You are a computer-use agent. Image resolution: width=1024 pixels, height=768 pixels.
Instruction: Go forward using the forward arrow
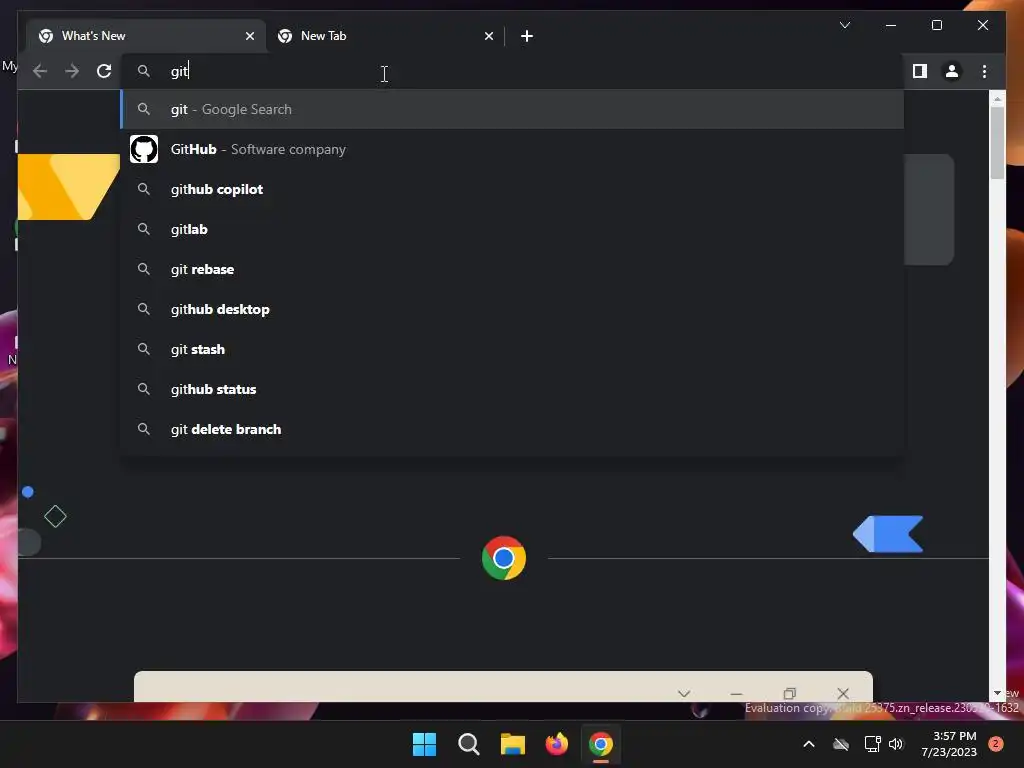coord(72,71)
